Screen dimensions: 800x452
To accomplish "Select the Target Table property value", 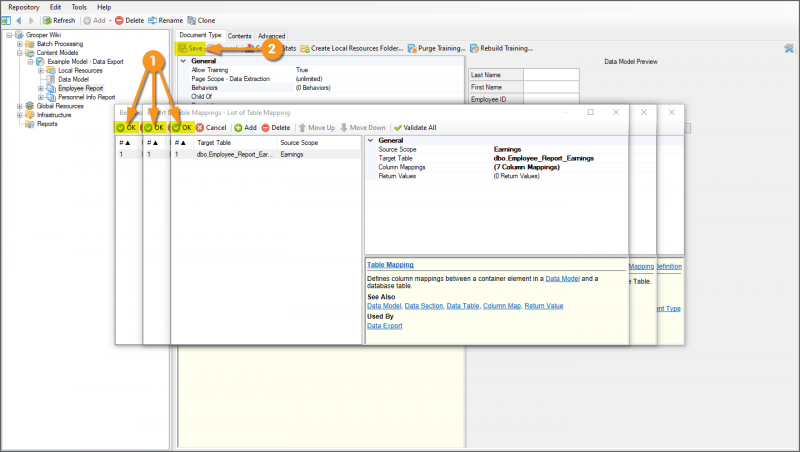I will tap(544, 158).
